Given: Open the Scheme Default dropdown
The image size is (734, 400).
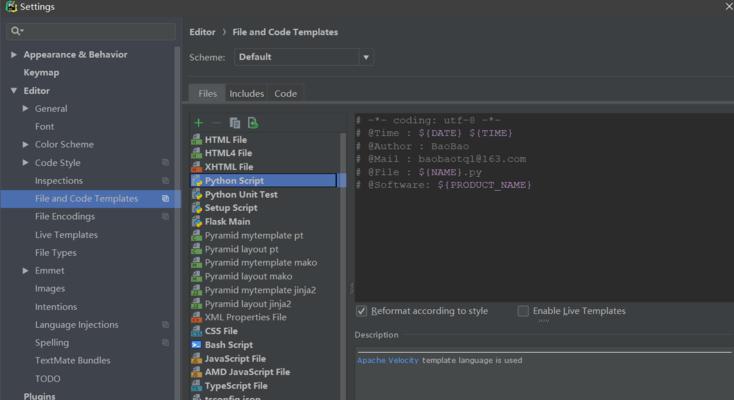Looking at the screenshot, I should (303, 57).
